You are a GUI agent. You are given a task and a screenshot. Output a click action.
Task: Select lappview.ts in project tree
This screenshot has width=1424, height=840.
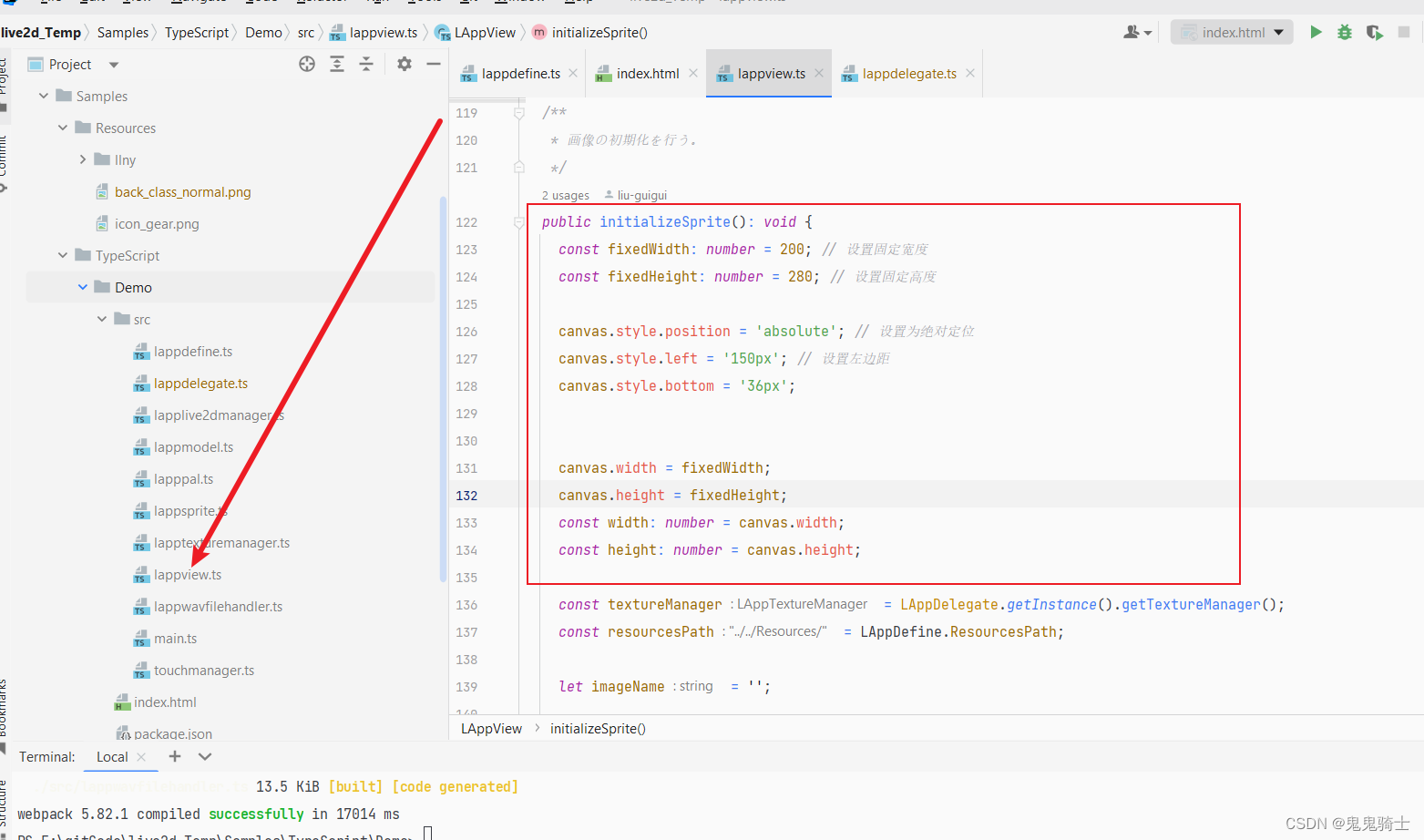(x=188, y=575)
